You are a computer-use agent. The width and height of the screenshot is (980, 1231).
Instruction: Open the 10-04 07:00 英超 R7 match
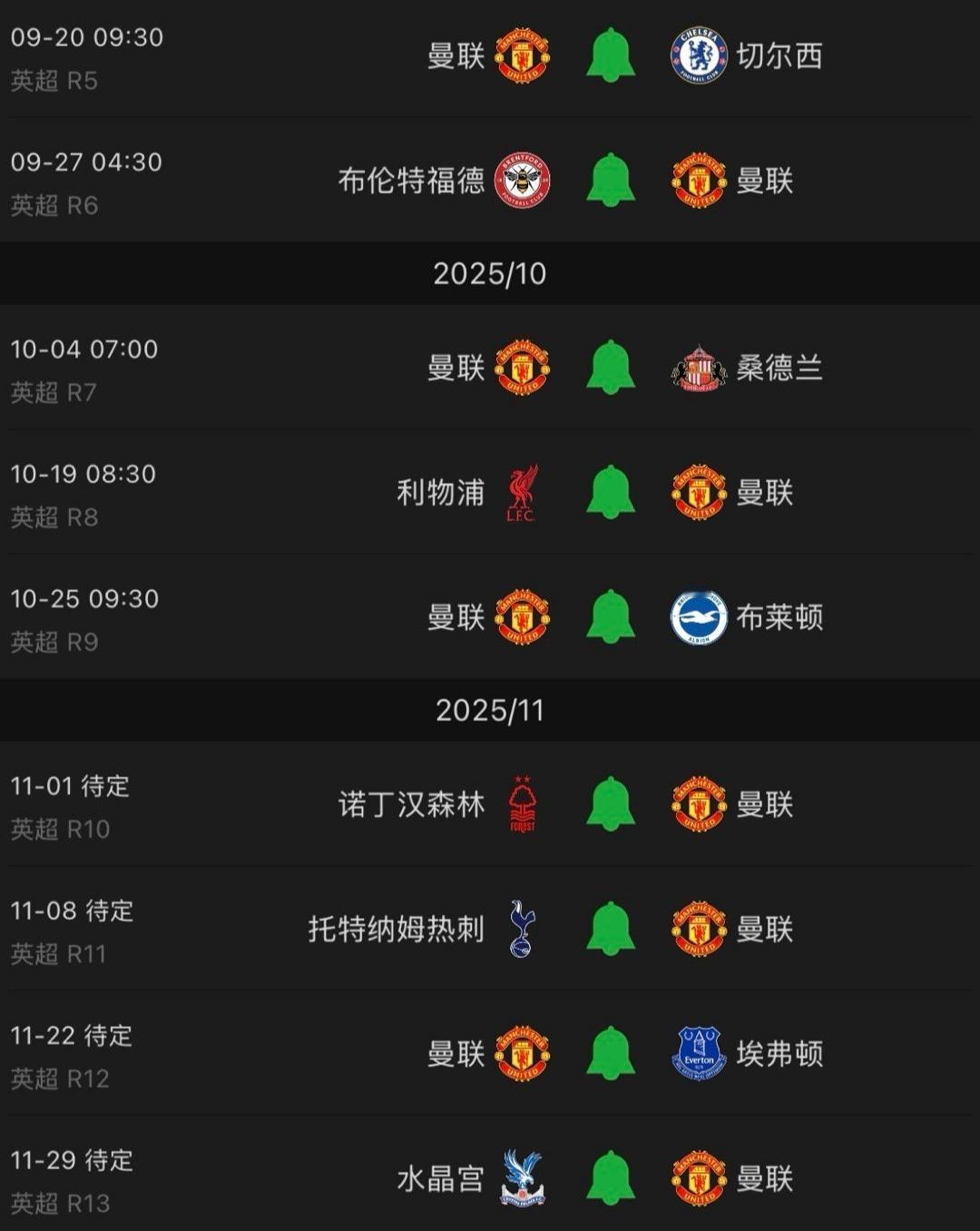pos(490,368)
